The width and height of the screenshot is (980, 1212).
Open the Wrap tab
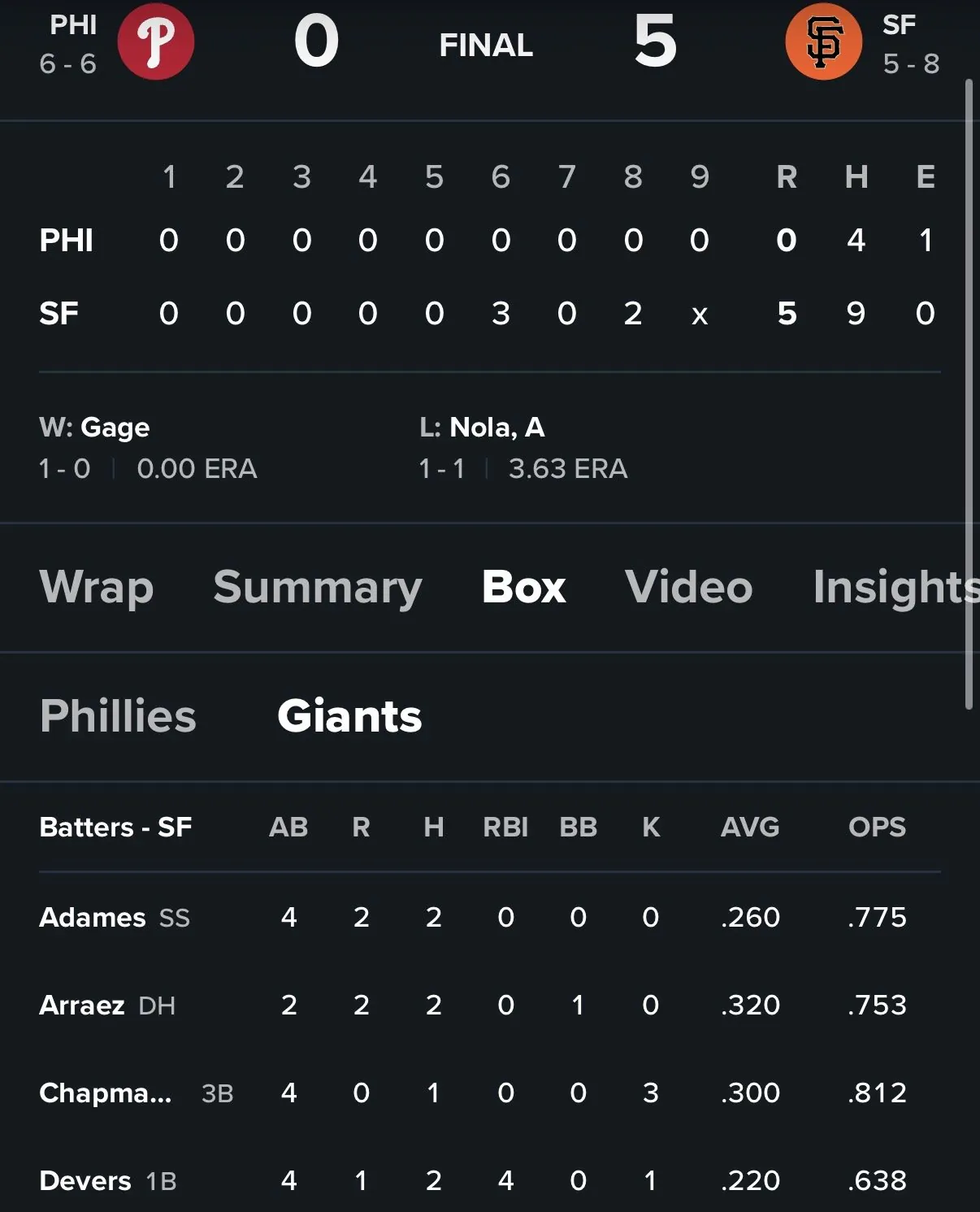coord(96,587)
